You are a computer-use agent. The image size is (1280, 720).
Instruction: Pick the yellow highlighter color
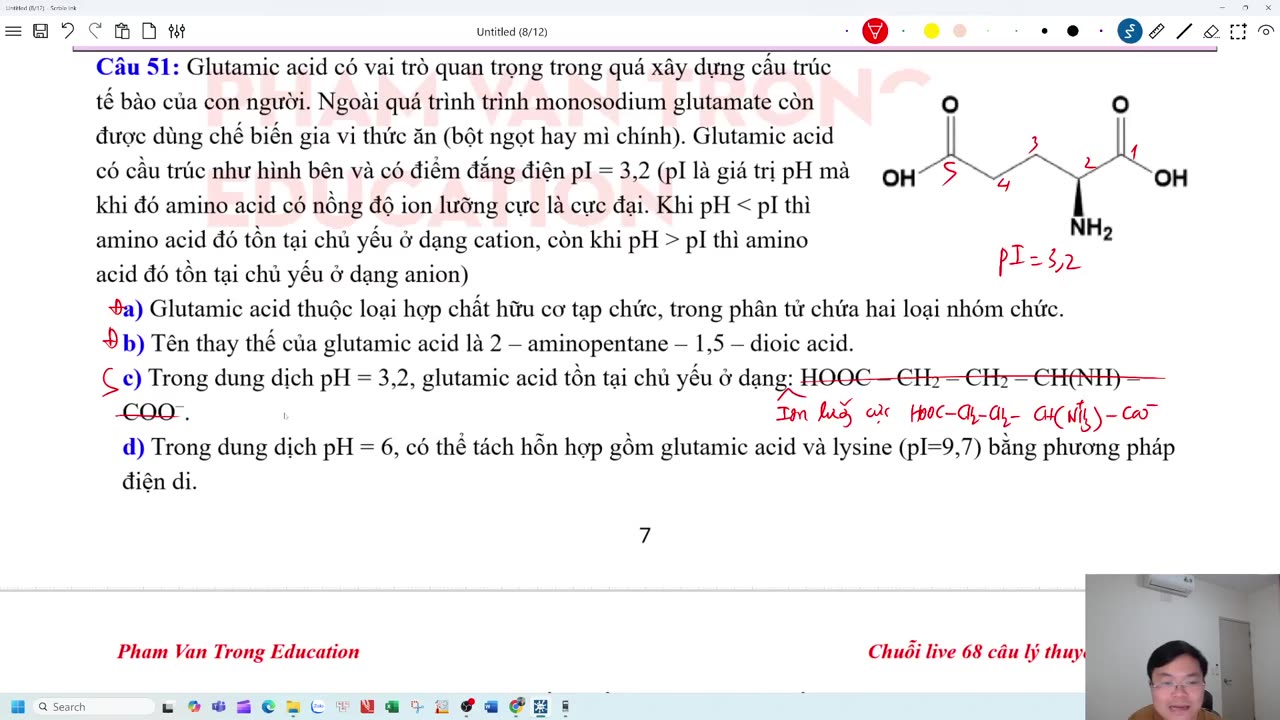point(931,31)
